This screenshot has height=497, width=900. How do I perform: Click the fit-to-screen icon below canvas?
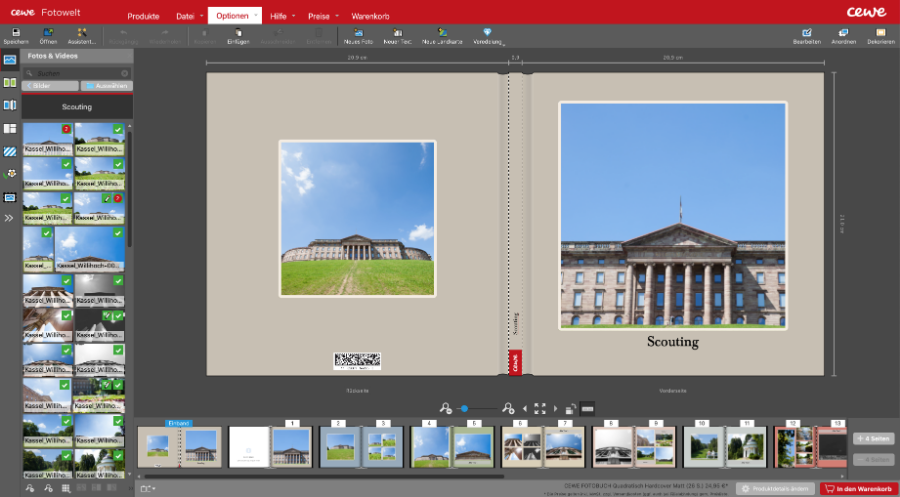[540, 408]
